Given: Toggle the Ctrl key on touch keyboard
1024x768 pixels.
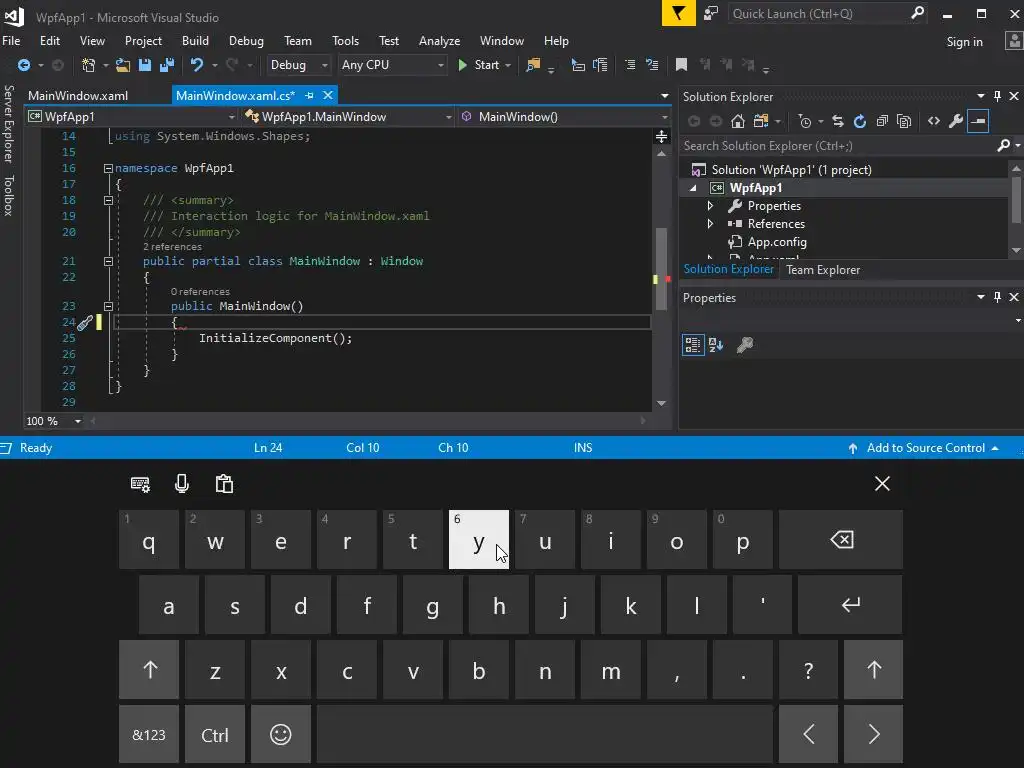Looking at the screenshot, I should (215, 735).
